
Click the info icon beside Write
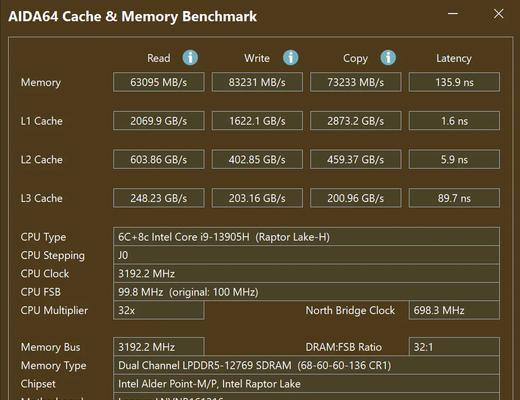point(291,58)
